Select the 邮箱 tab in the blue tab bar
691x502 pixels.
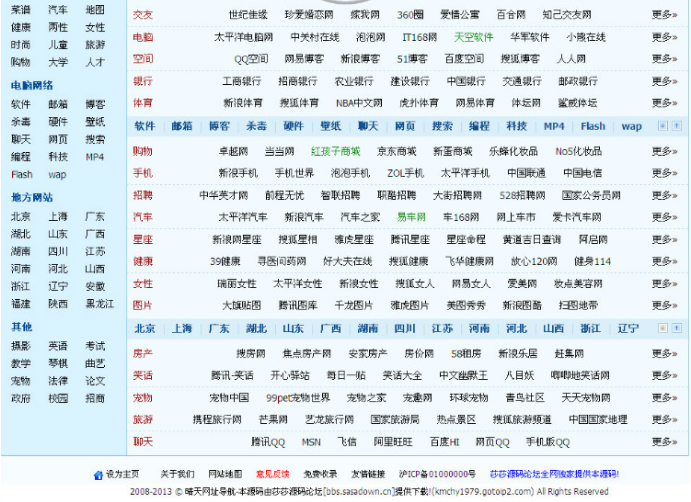tap(182, 126)
